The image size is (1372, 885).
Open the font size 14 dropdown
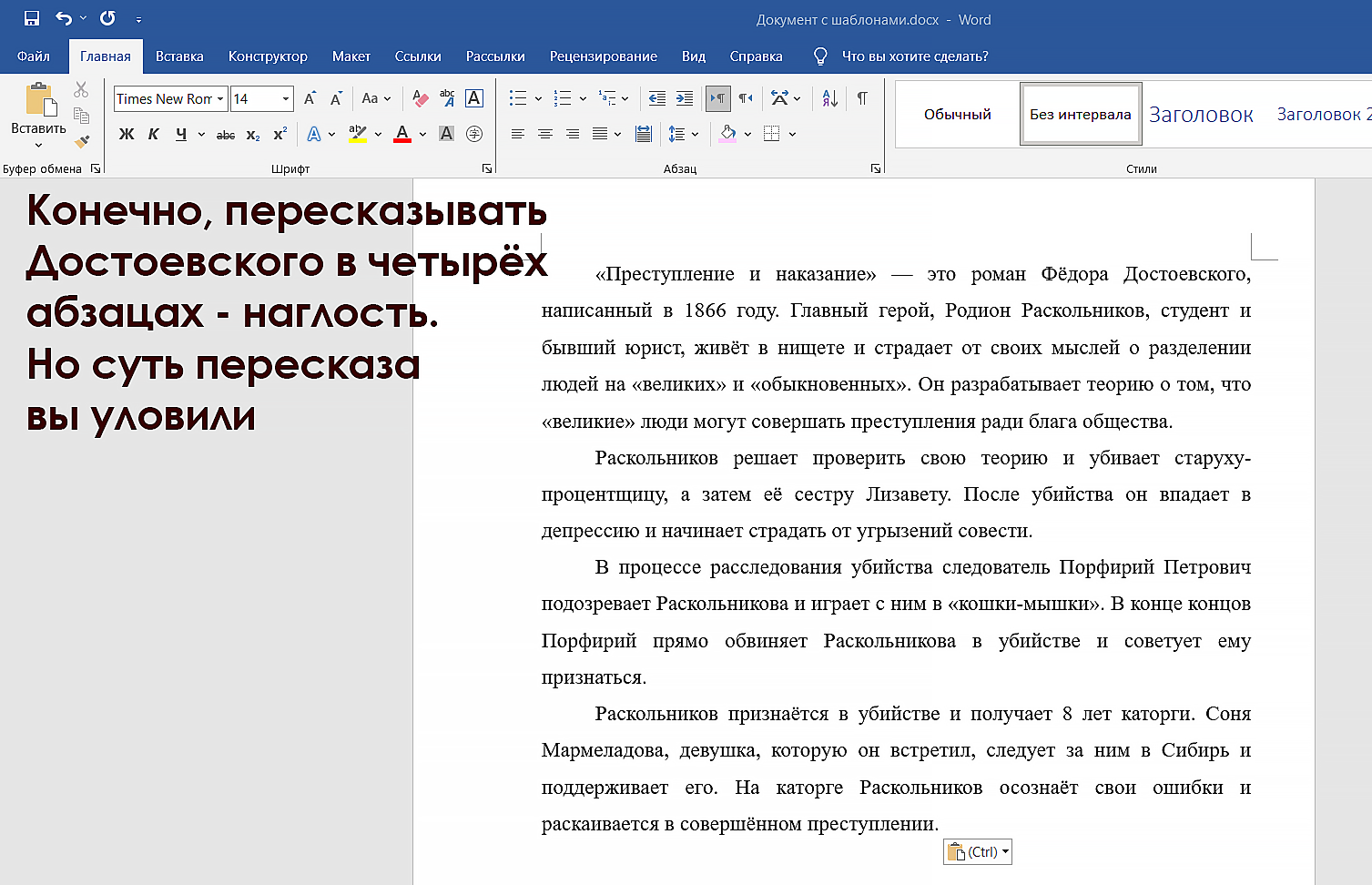(x=286, y=98)
